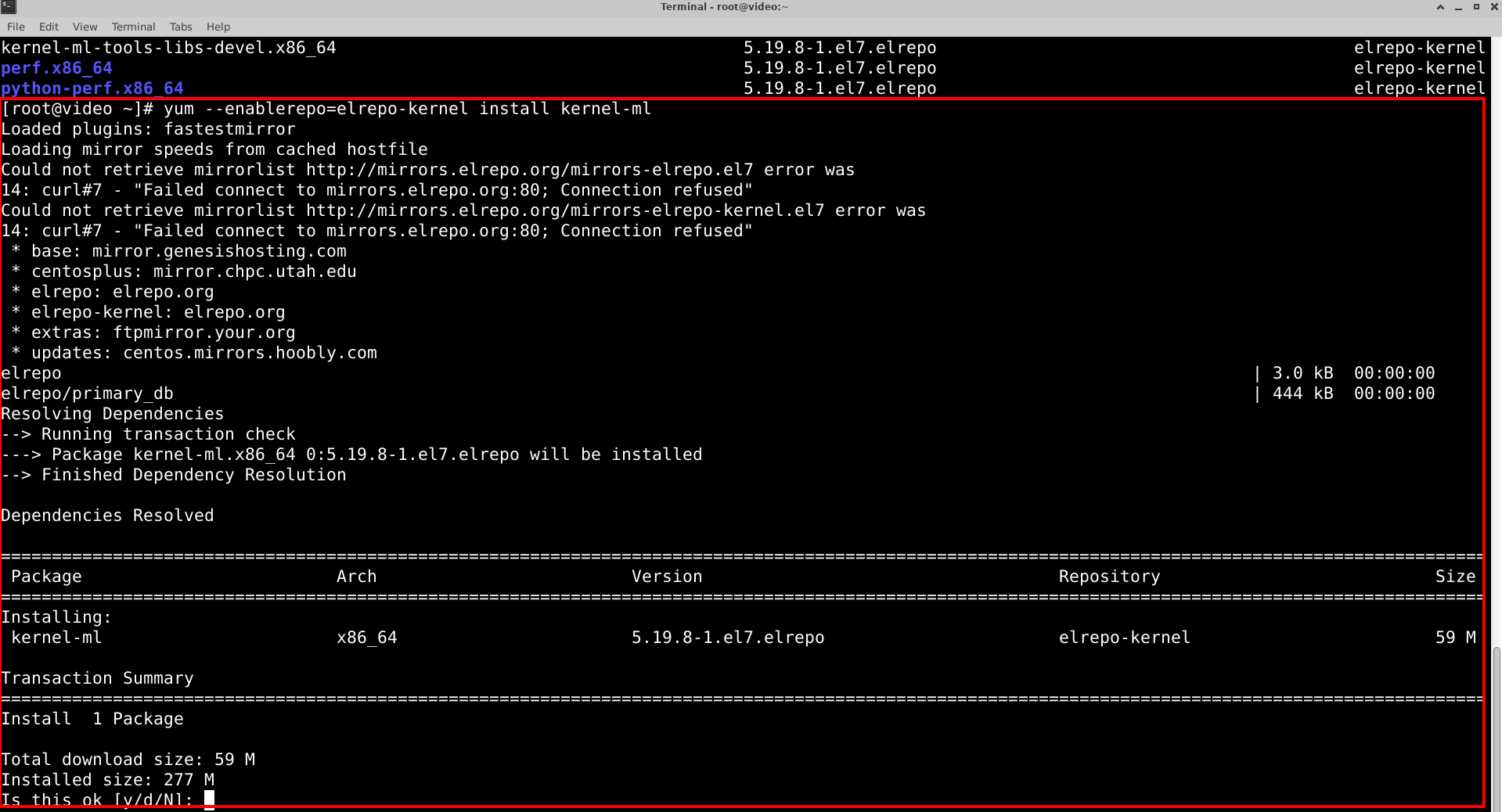Click the terminal window icon in title bar
Viewport: 1502px width, 812px height.
tap(9, 7)
